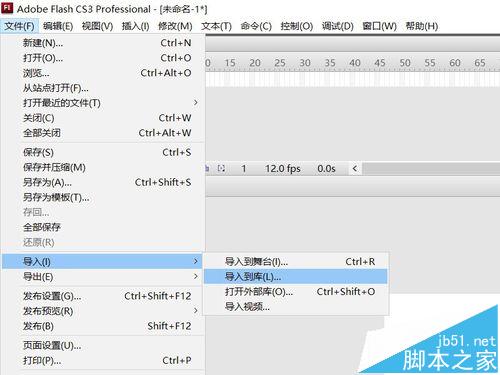Click the modify onion markers icon
This screenshot has width=500, height=375.
coord(221,169)
